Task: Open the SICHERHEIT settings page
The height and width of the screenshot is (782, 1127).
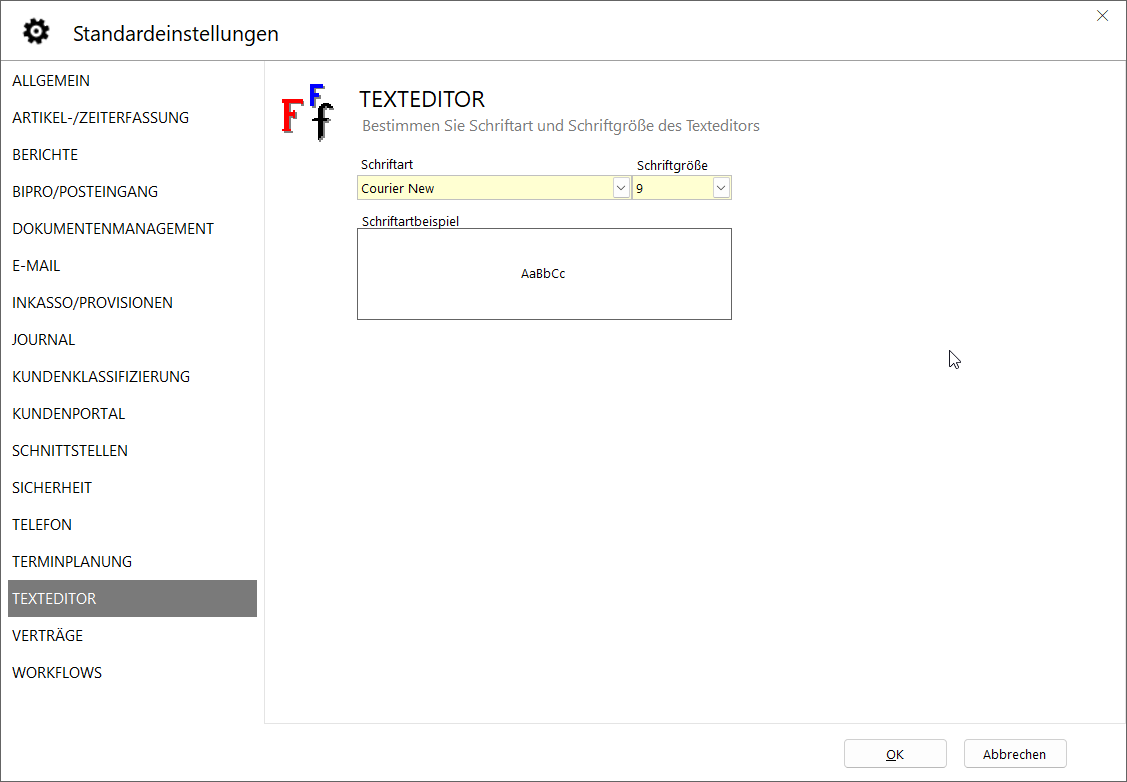Action: point(52,488)
